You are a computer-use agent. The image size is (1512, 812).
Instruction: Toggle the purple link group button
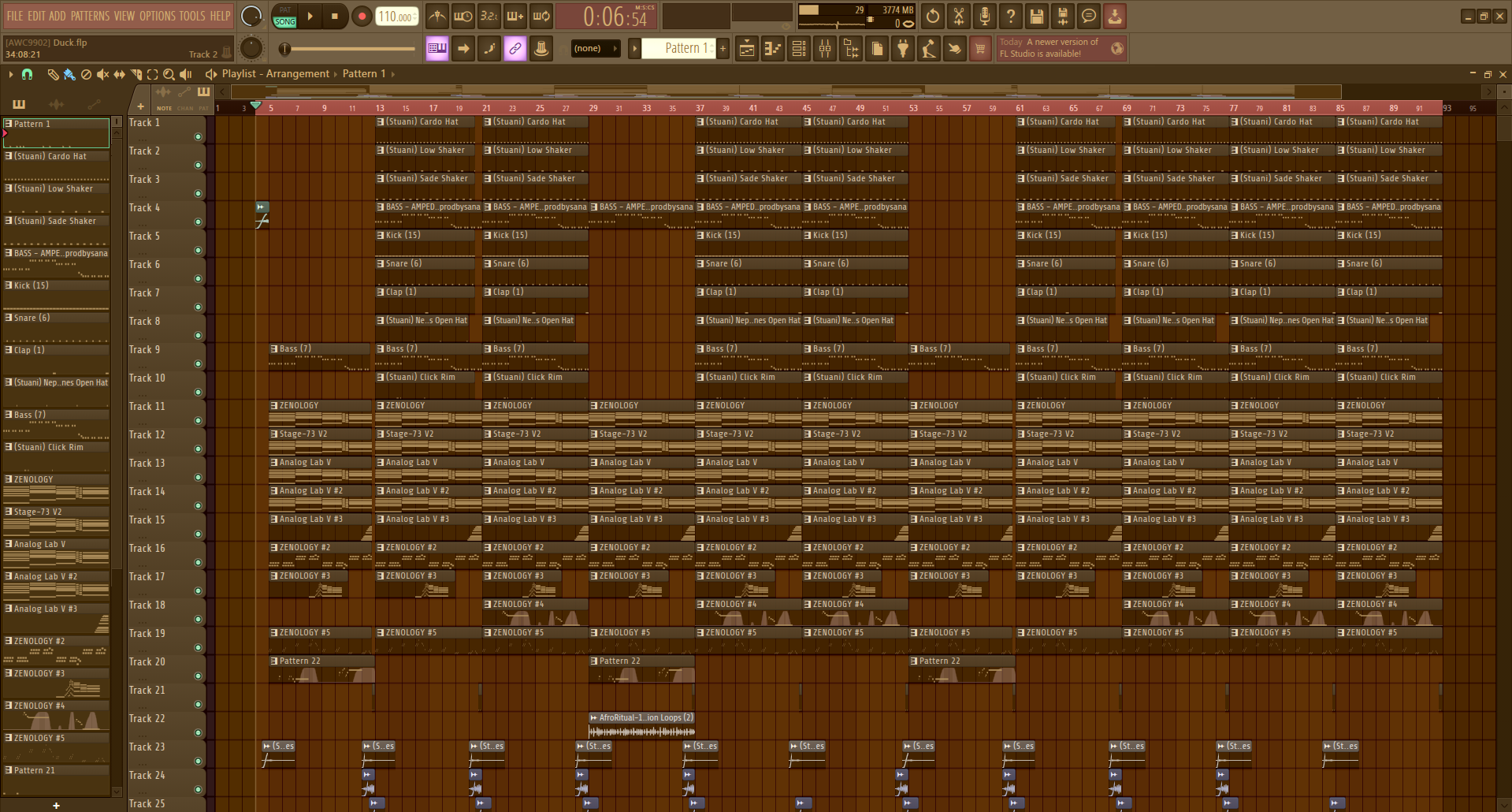click(x=515, y=49)
